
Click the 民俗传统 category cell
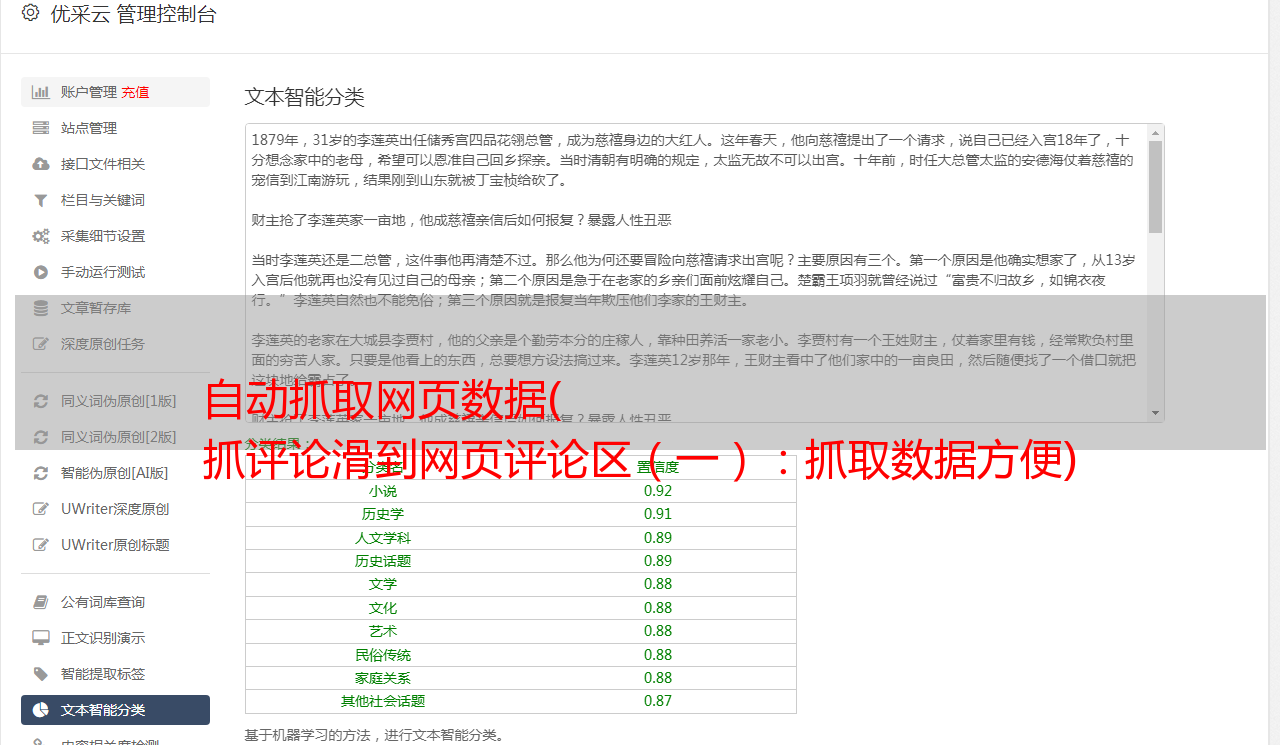383,655
